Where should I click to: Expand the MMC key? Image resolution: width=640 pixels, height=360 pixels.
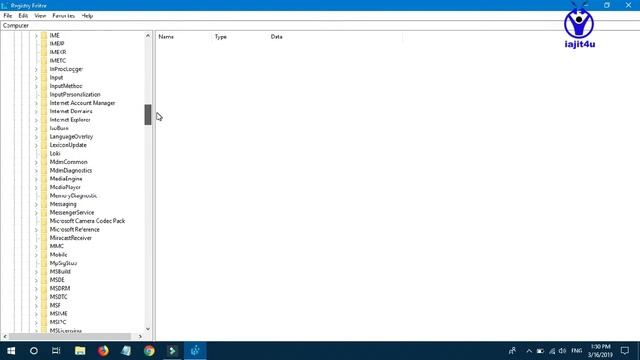point(36,246)
